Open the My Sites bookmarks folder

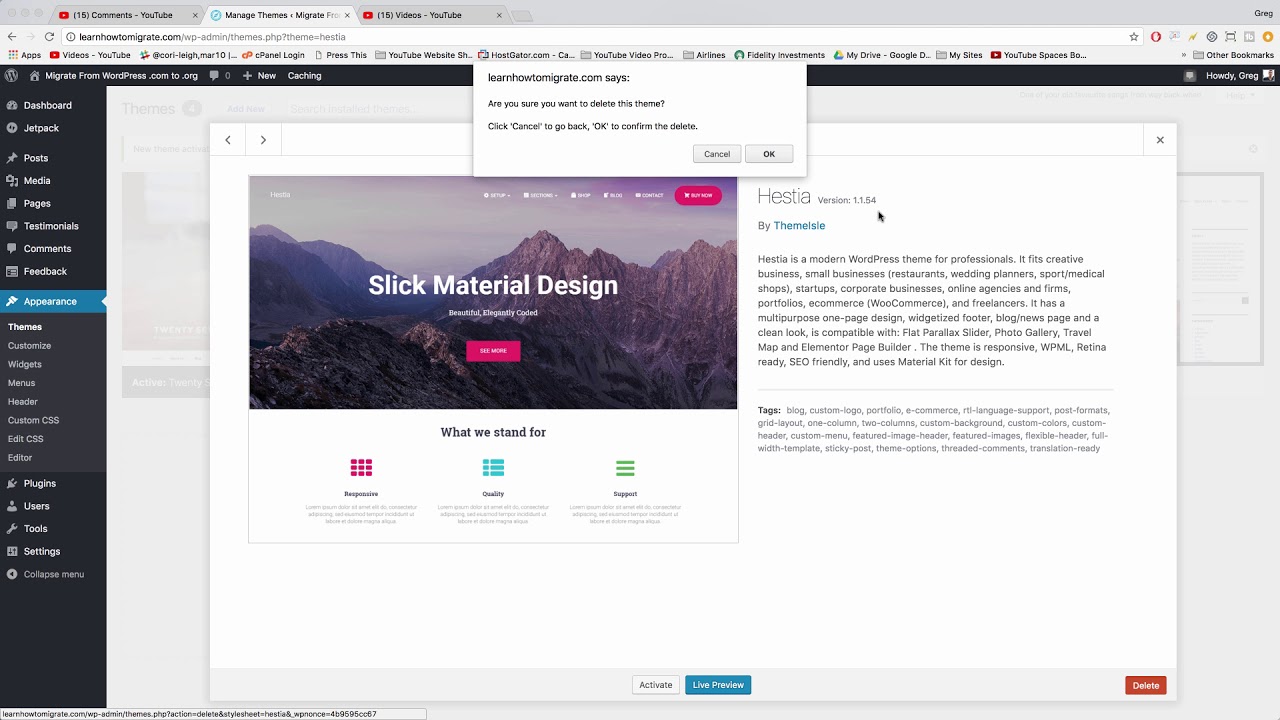tap(959, 55)
